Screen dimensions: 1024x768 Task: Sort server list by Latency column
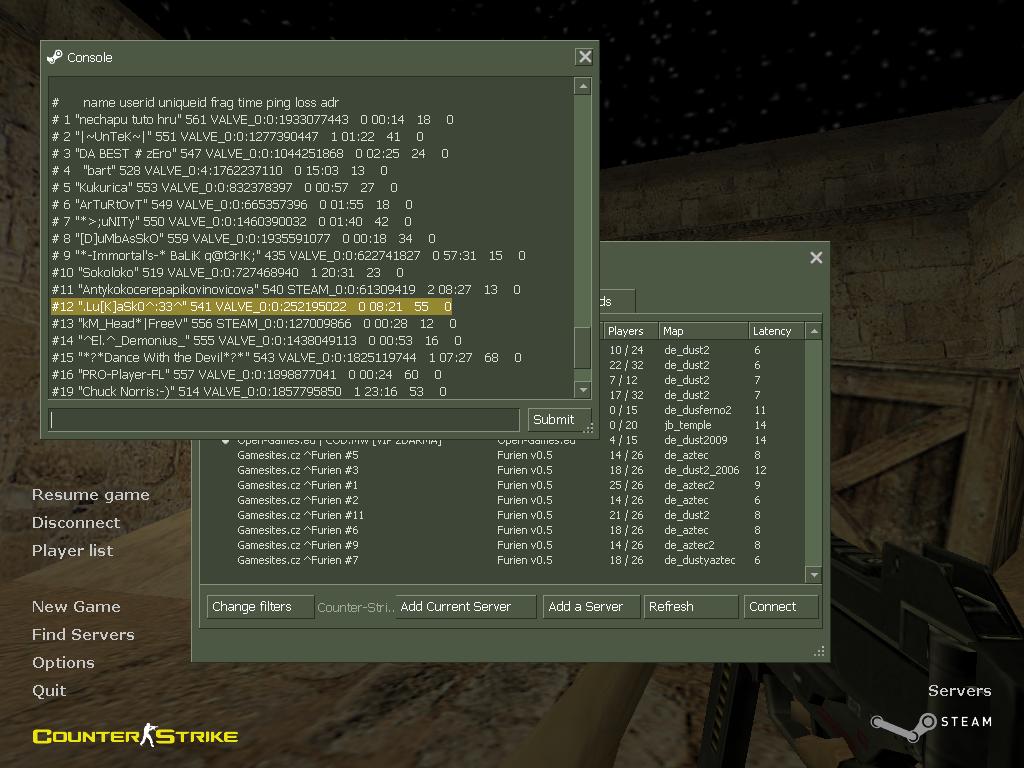pyautogui.click(x=775, y=331)
